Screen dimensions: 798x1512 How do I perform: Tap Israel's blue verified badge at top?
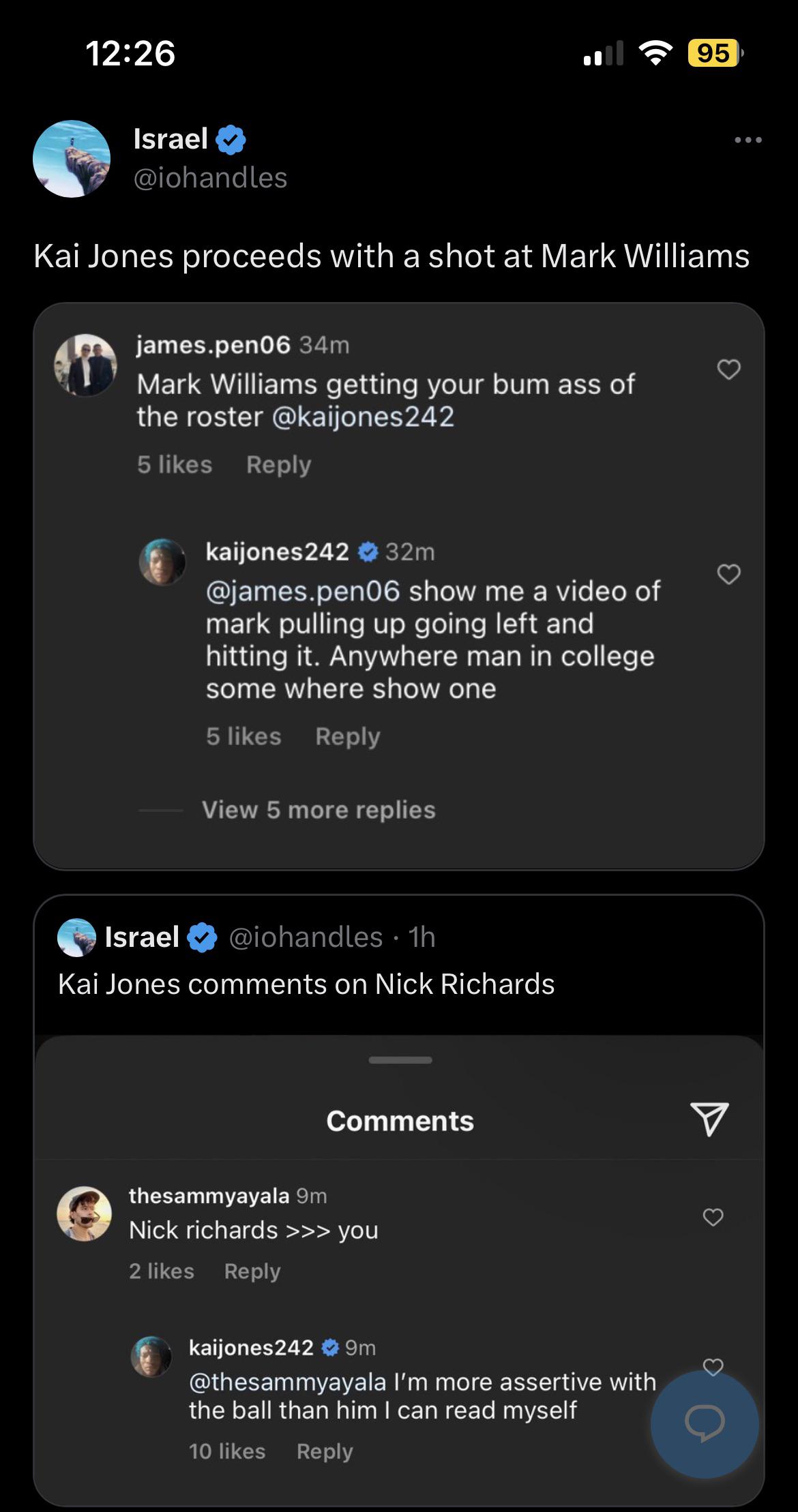(x=231, y=140)
